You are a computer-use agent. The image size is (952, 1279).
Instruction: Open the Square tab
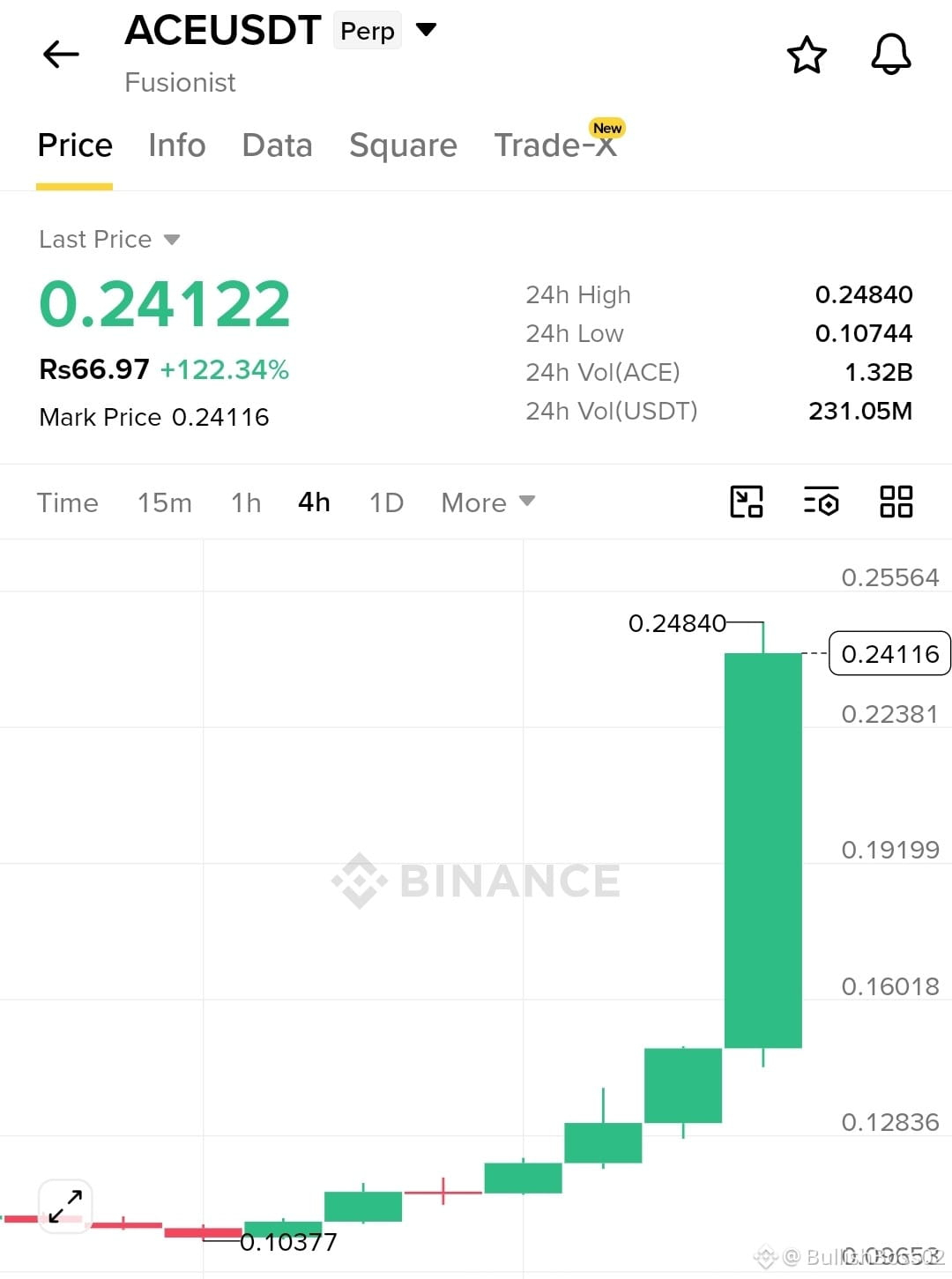(x=403, y=145)
